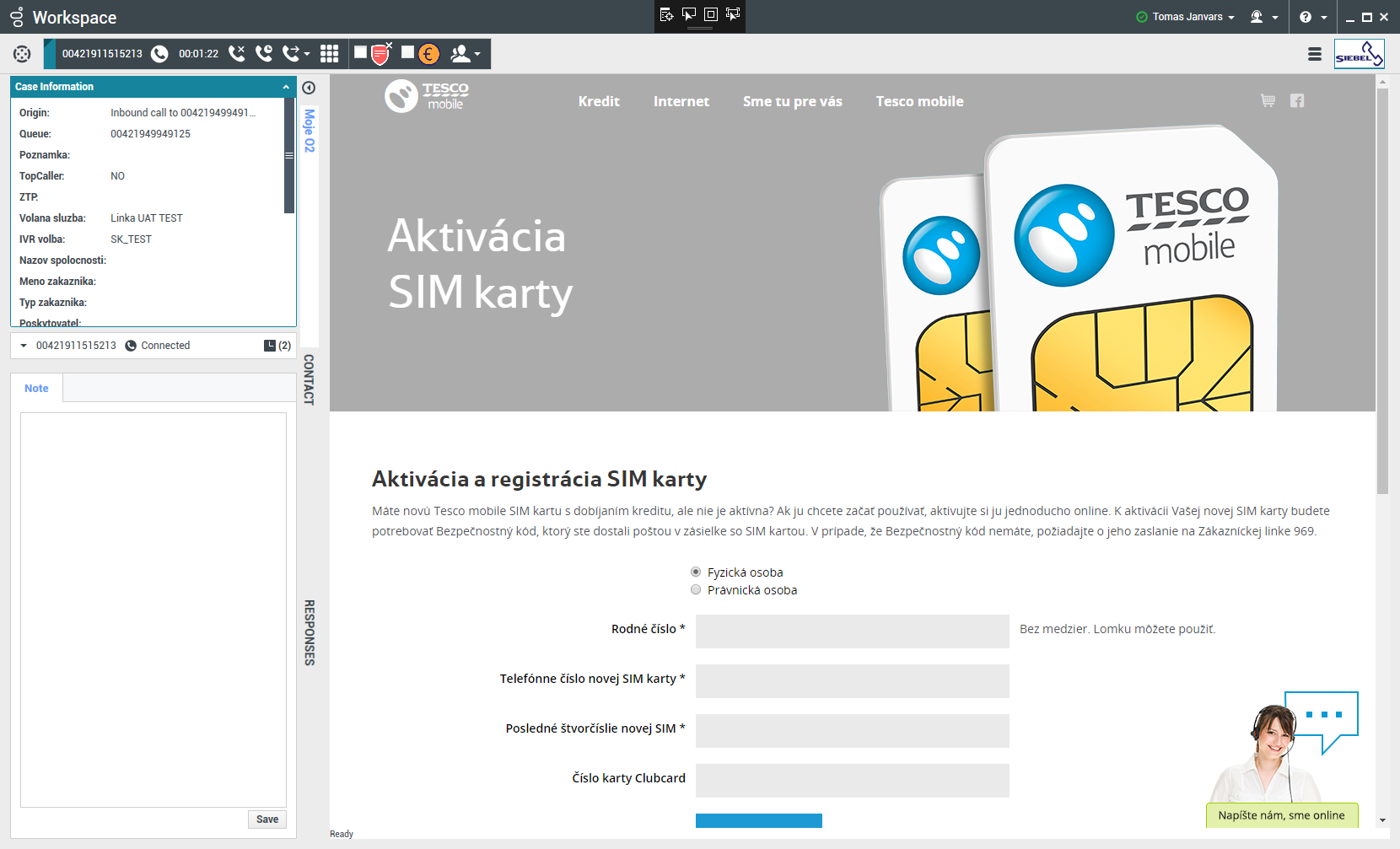
Task: Toggle the white checkbox beside the euro icon
Action: [407, 52]
